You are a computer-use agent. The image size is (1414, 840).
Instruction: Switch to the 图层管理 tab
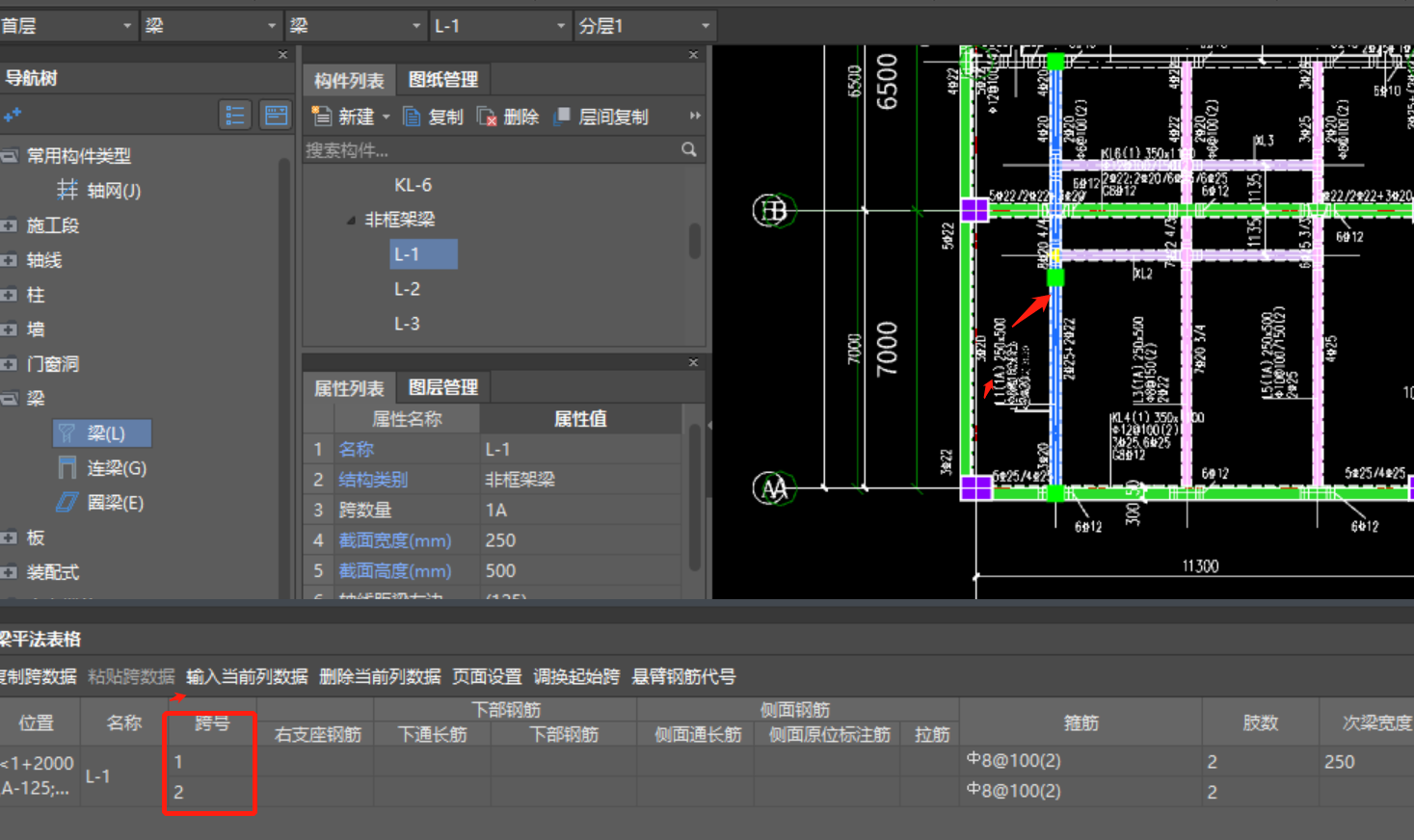coord(442,387)
